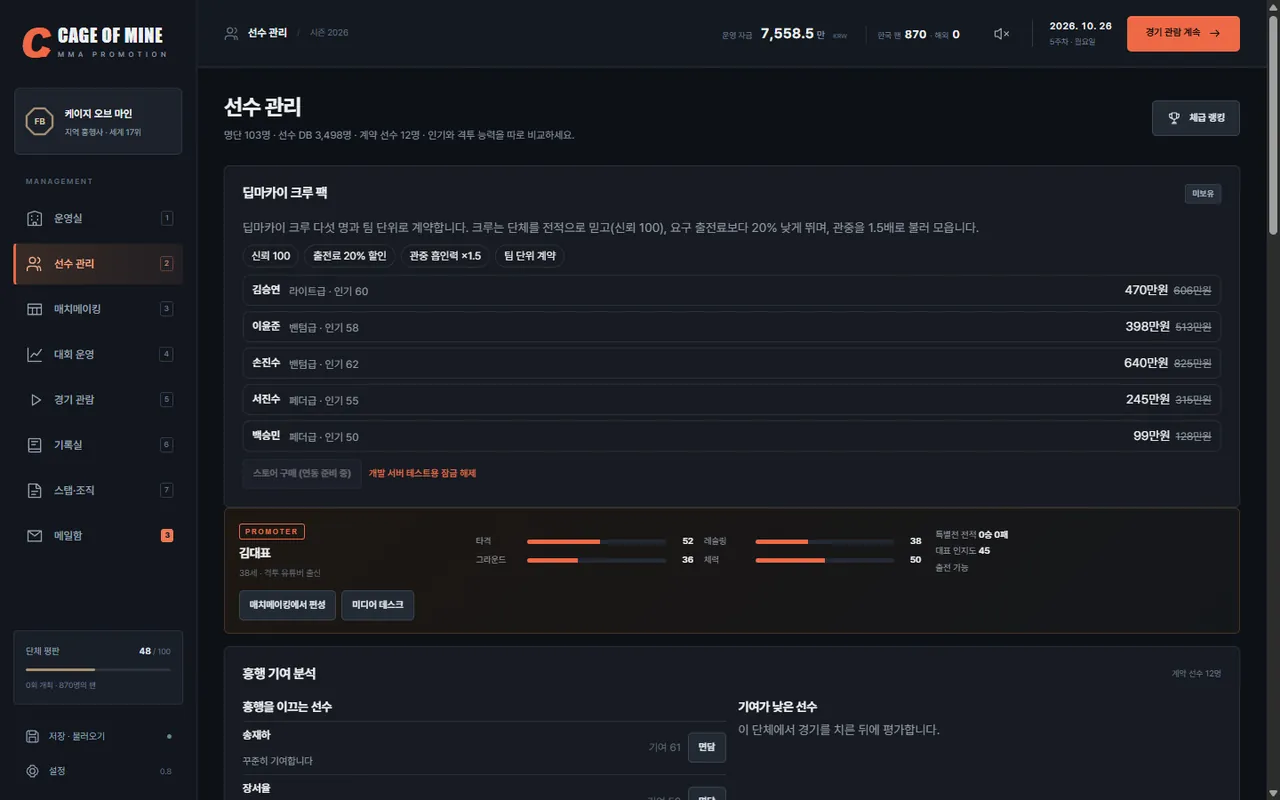
Task: Click the 출전료 20% 할인 tag
Action: (x=349, y=256)
